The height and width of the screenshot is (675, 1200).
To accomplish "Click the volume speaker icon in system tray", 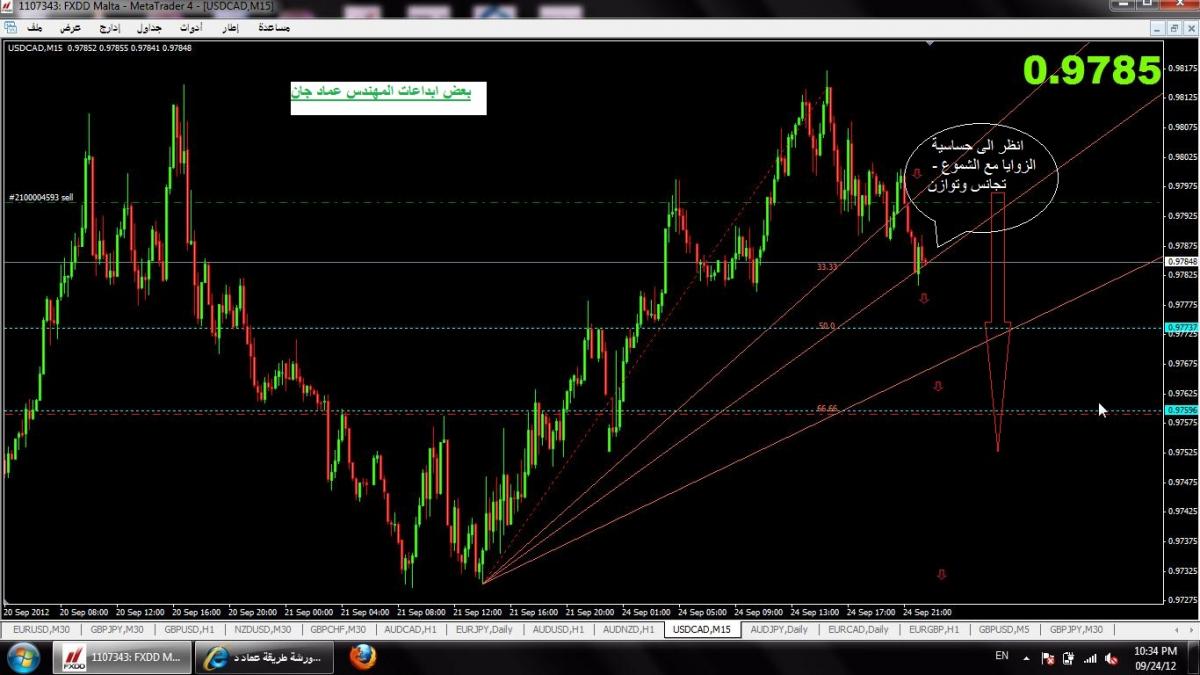I will 1112,658.
